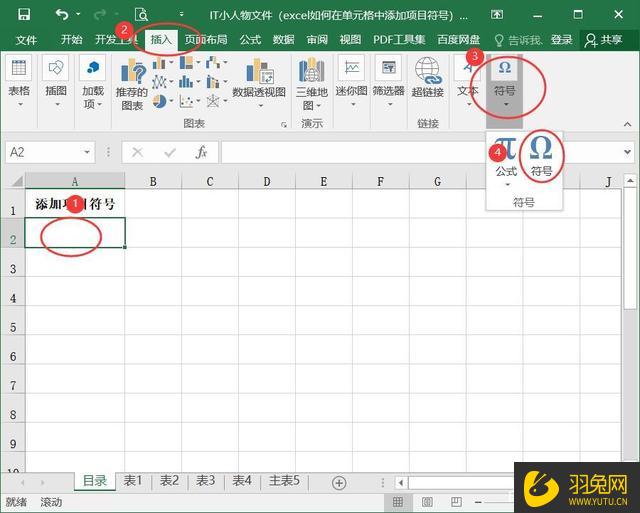Click the Ω 符号 symbol button
Screen dimensions: 640x513
[542, 157]
